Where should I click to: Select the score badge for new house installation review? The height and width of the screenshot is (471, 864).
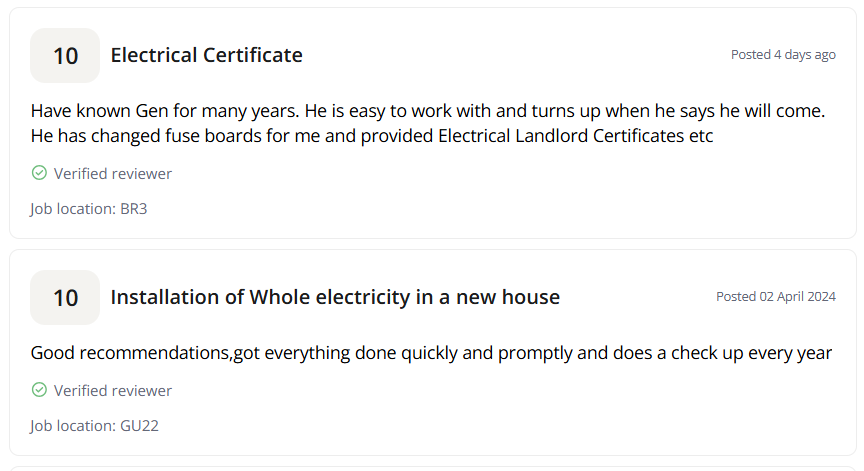coord(65,297)
